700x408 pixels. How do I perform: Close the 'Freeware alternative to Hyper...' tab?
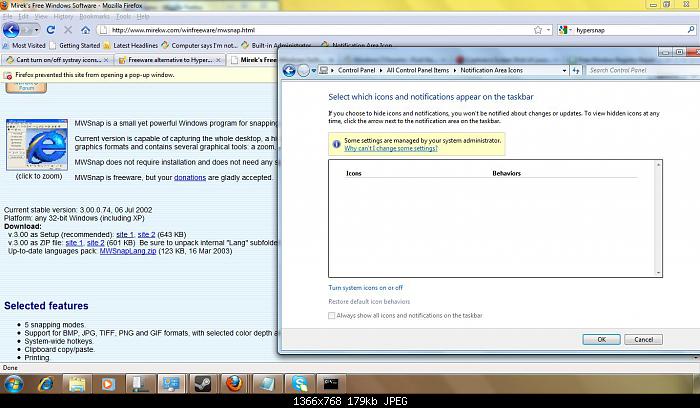click(218, 60)
